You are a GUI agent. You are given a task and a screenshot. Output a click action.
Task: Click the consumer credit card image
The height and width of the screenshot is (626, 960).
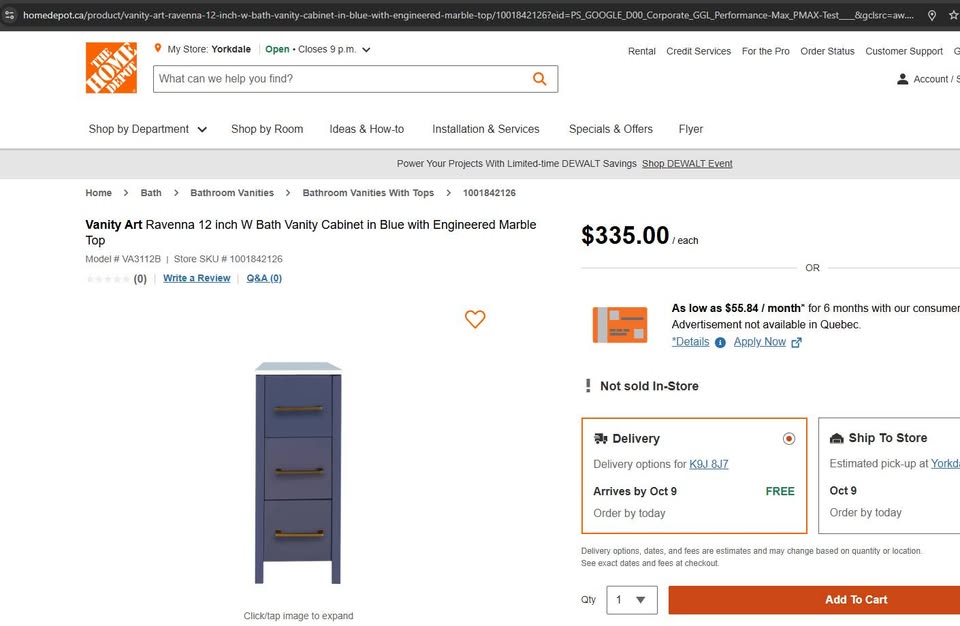click(x=620, y=325)
